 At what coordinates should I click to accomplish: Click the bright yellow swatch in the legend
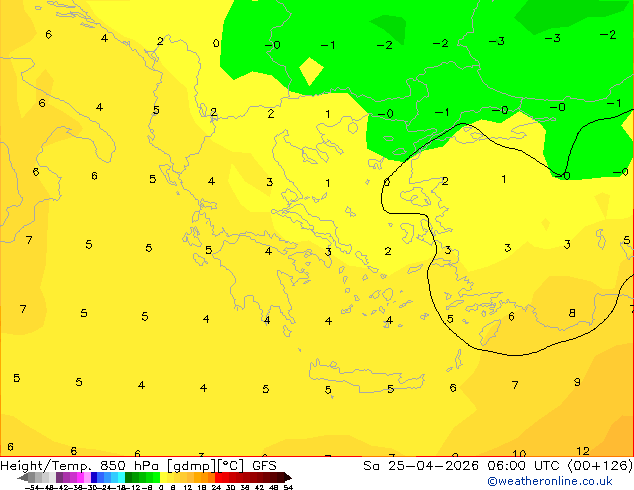tap(163, 477)
